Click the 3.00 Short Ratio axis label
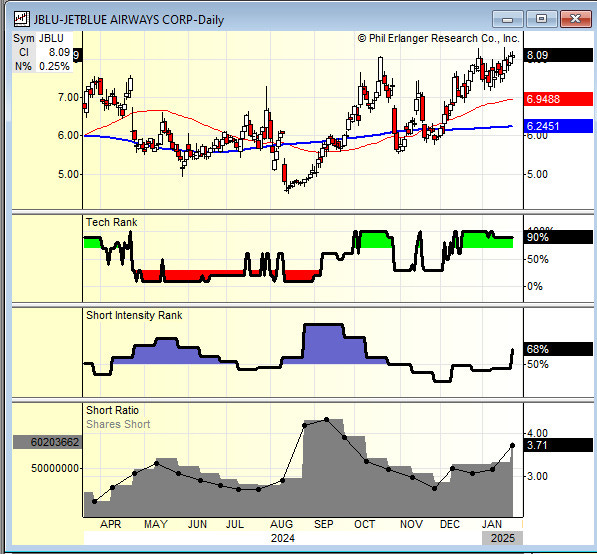 [x=537, y=476]
